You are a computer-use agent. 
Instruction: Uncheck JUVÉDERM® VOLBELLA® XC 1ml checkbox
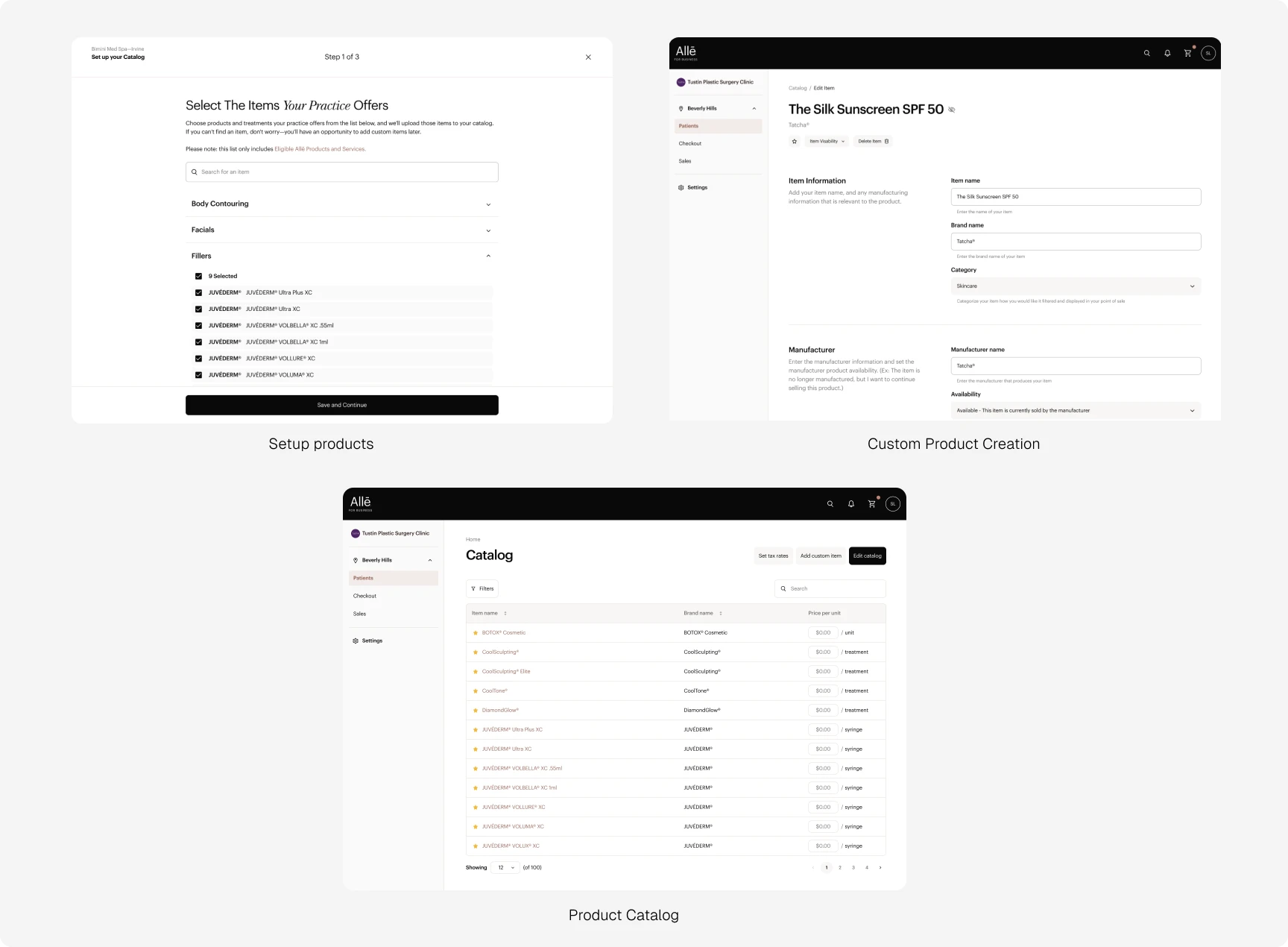coord(198,342)
